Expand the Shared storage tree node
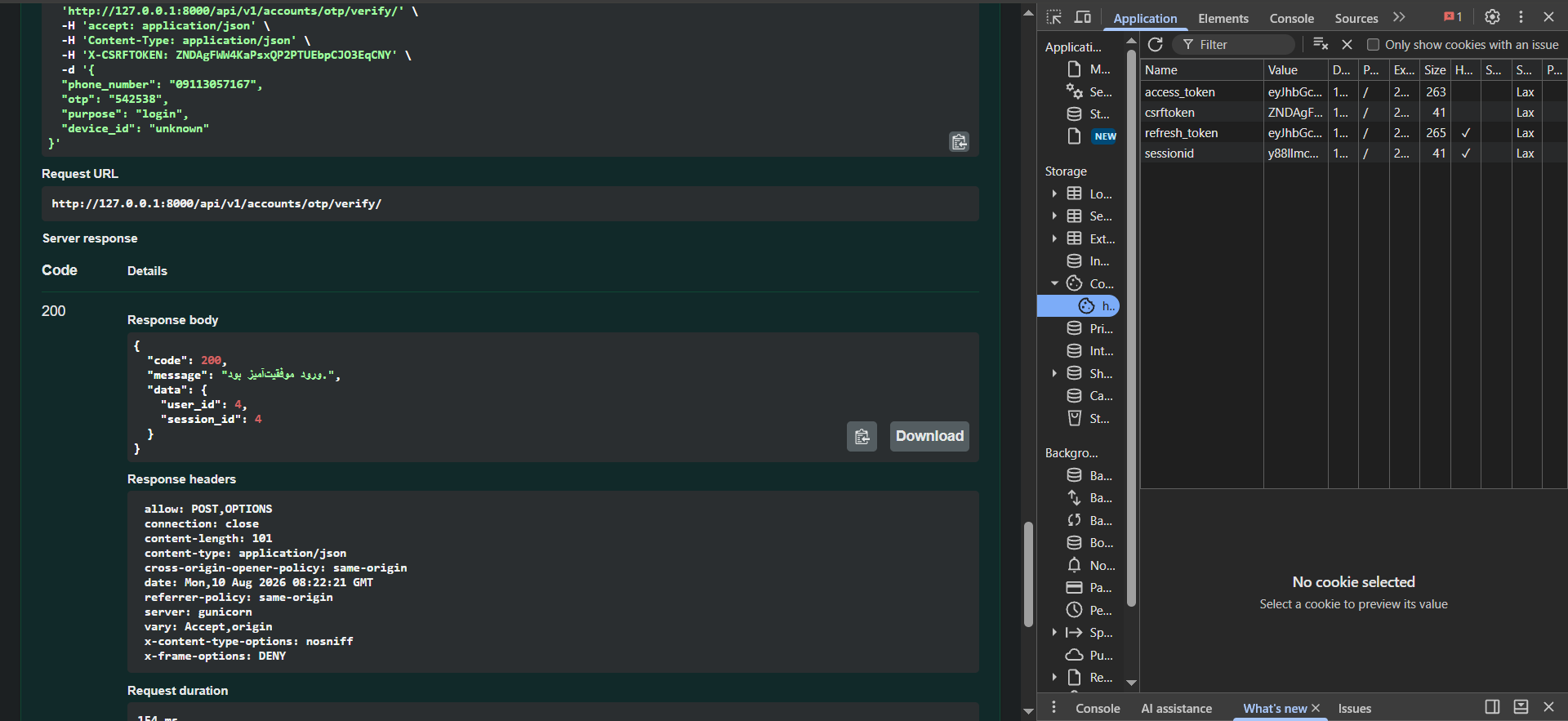The image size is (1568, 721). pyautogui.click(x=1054, y=373)
